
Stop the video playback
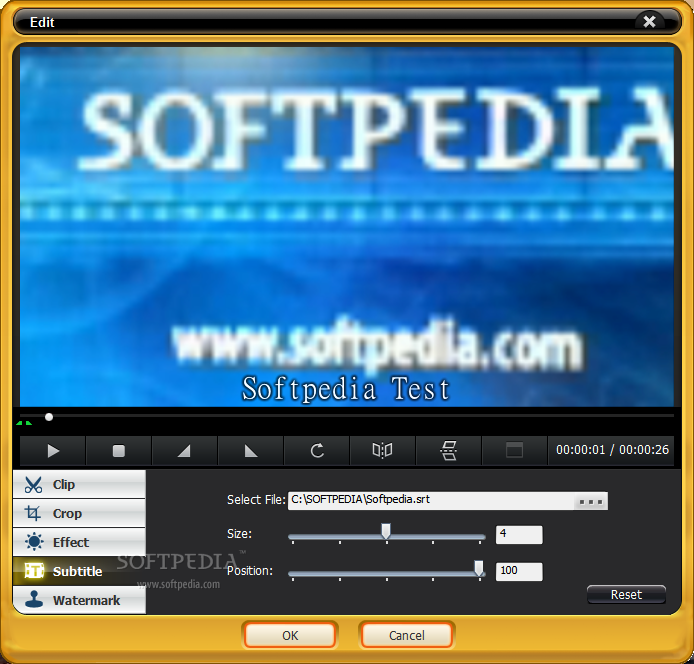pos(119,451)
